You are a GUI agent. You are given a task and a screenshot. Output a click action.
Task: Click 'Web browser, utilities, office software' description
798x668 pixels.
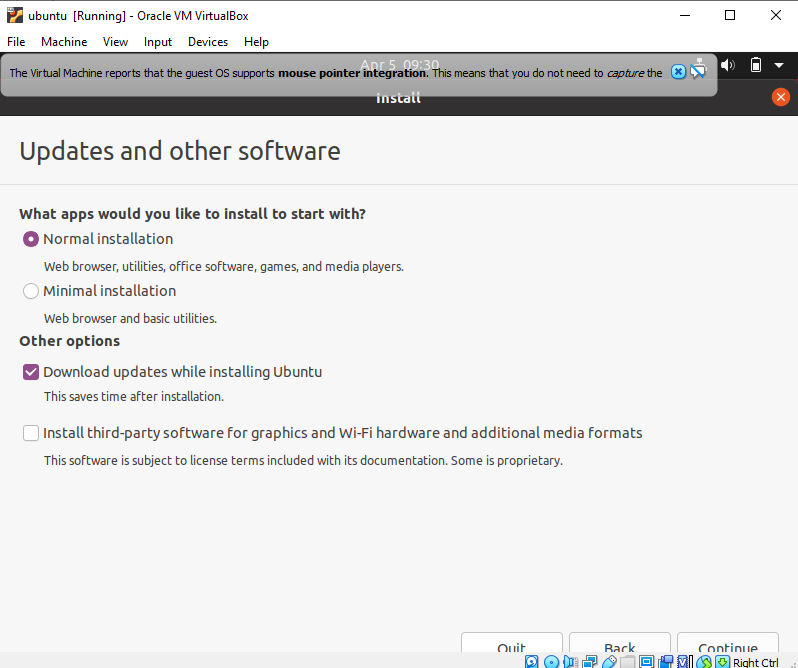pyautogui.click(x=224, y=267)
